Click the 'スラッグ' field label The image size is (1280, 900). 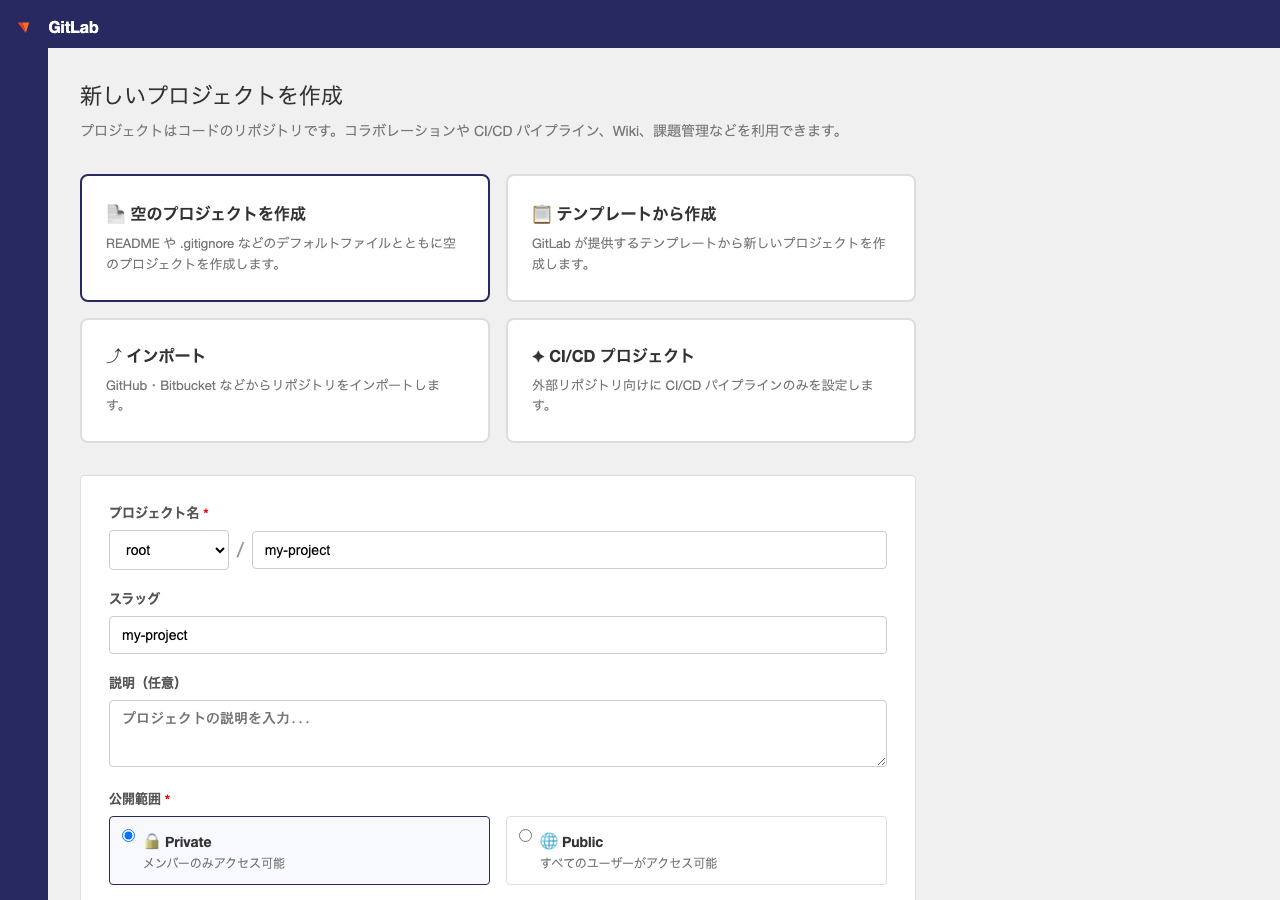click(134, 598)
